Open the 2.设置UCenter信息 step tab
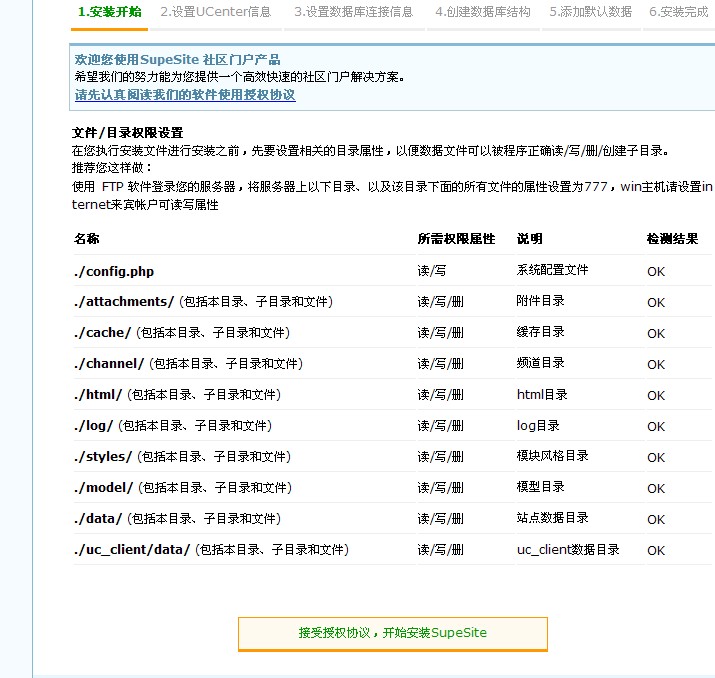 coord(216,11)
